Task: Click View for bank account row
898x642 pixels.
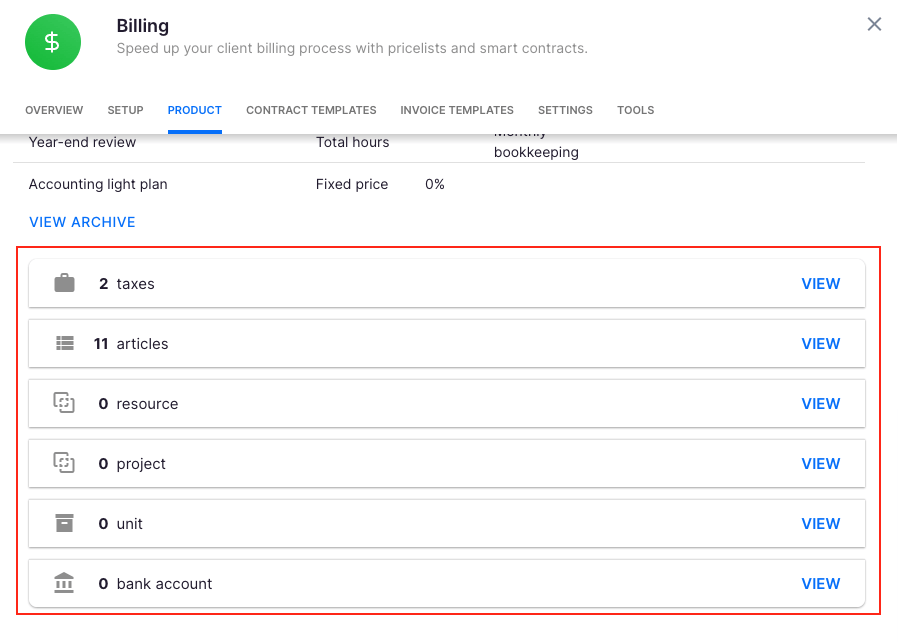Action: [821, 584]
